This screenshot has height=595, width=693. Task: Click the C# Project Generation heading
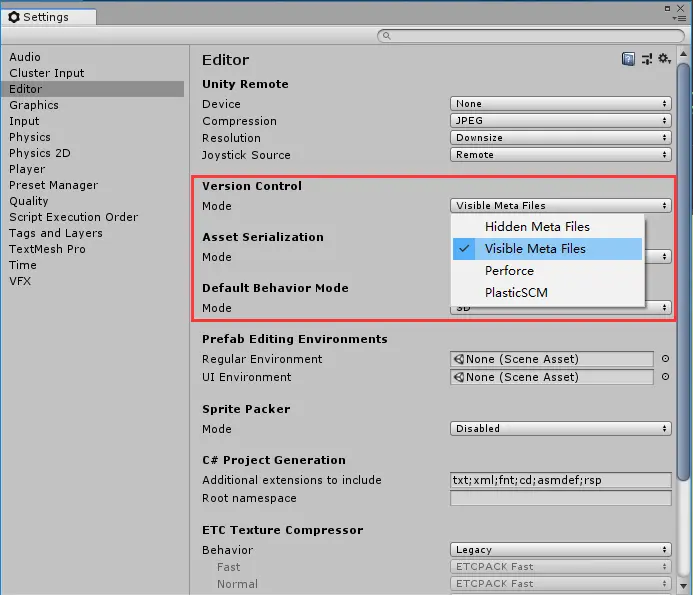(274, 460)
